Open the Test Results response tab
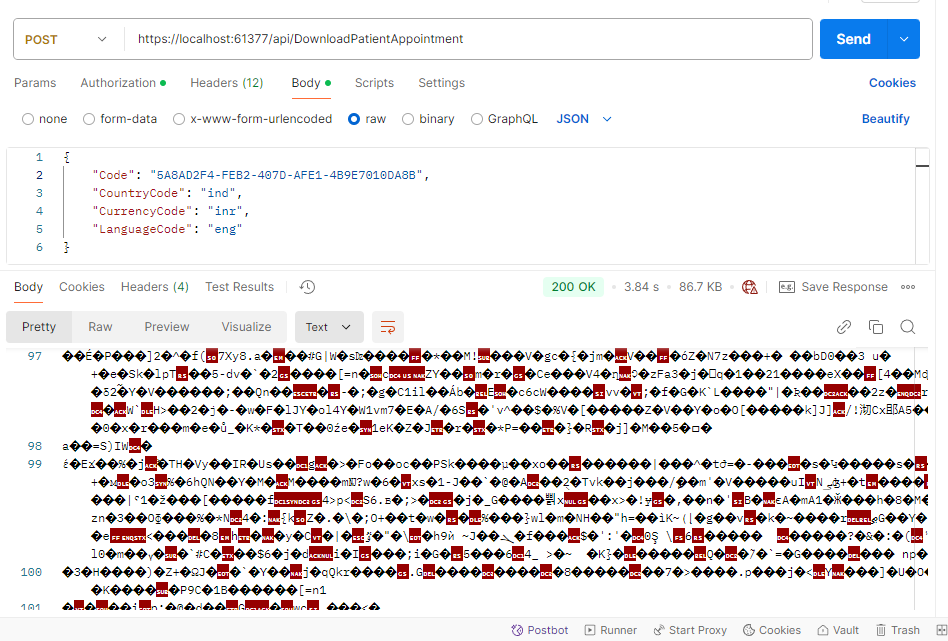This screenshot has width=948, height=641. (x=239, y=287)
